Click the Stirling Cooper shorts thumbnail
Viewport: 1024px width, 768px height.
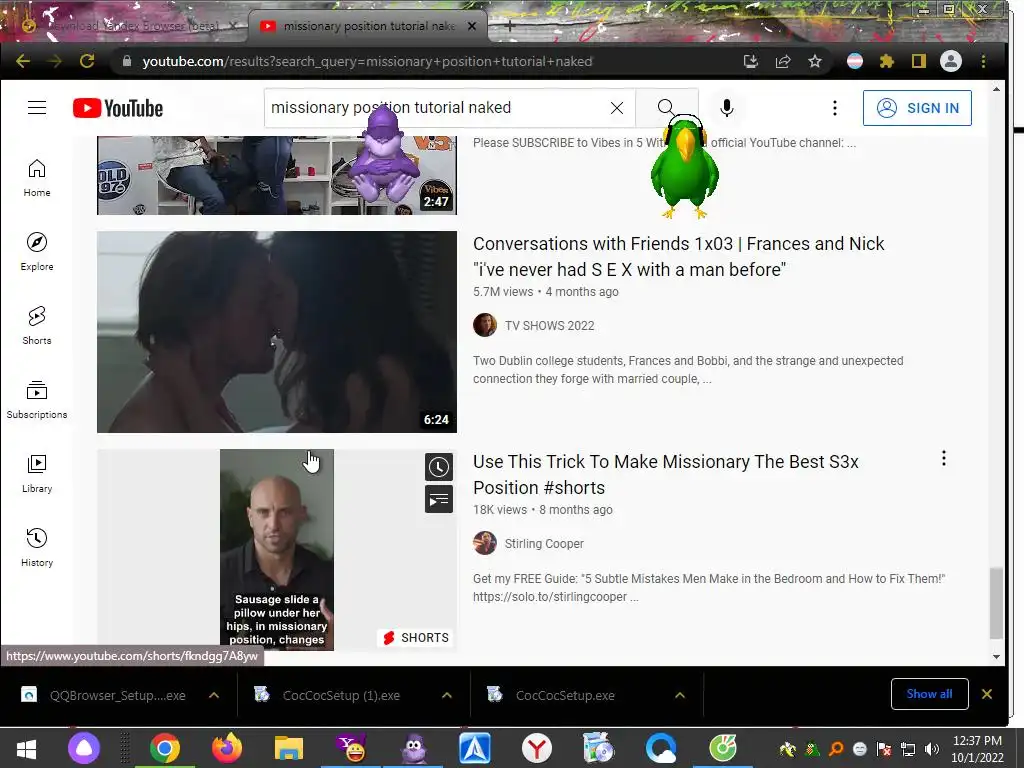[x=277, y=550]
